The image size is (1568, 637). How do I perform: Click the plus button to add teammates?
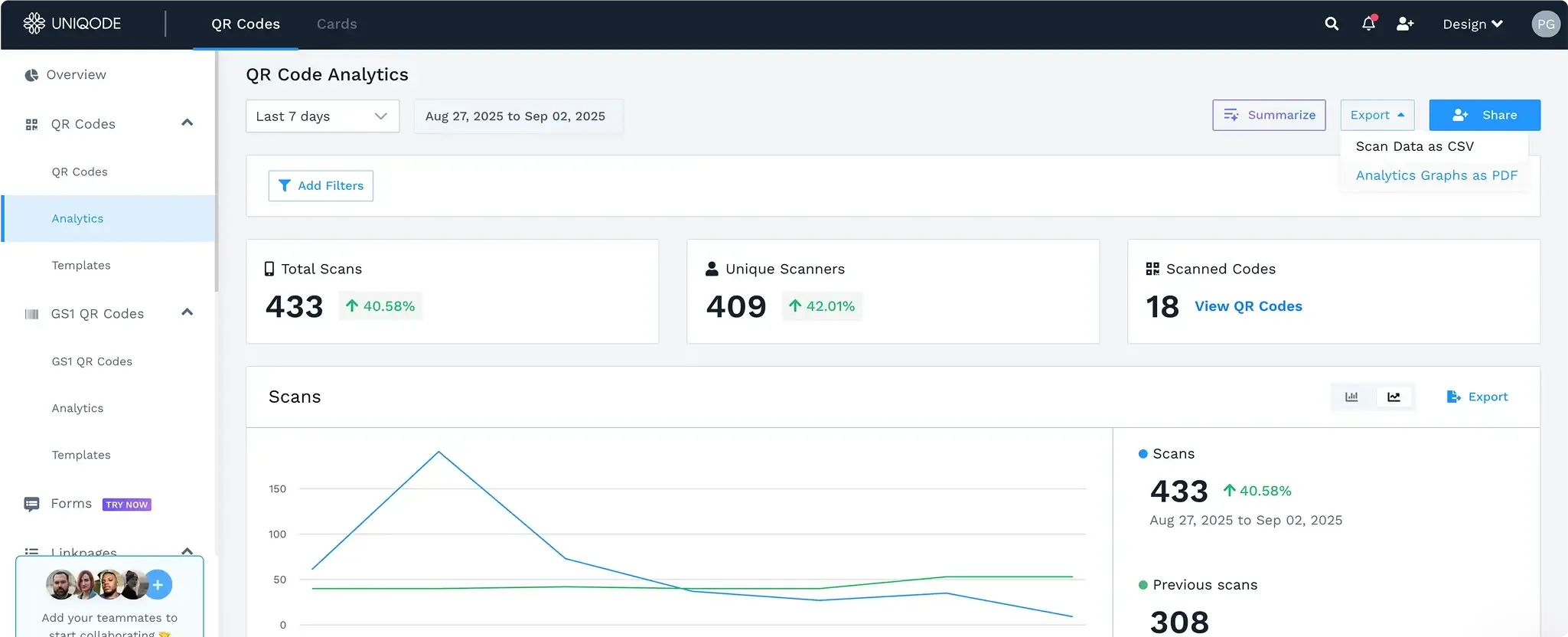pos(158,585)
